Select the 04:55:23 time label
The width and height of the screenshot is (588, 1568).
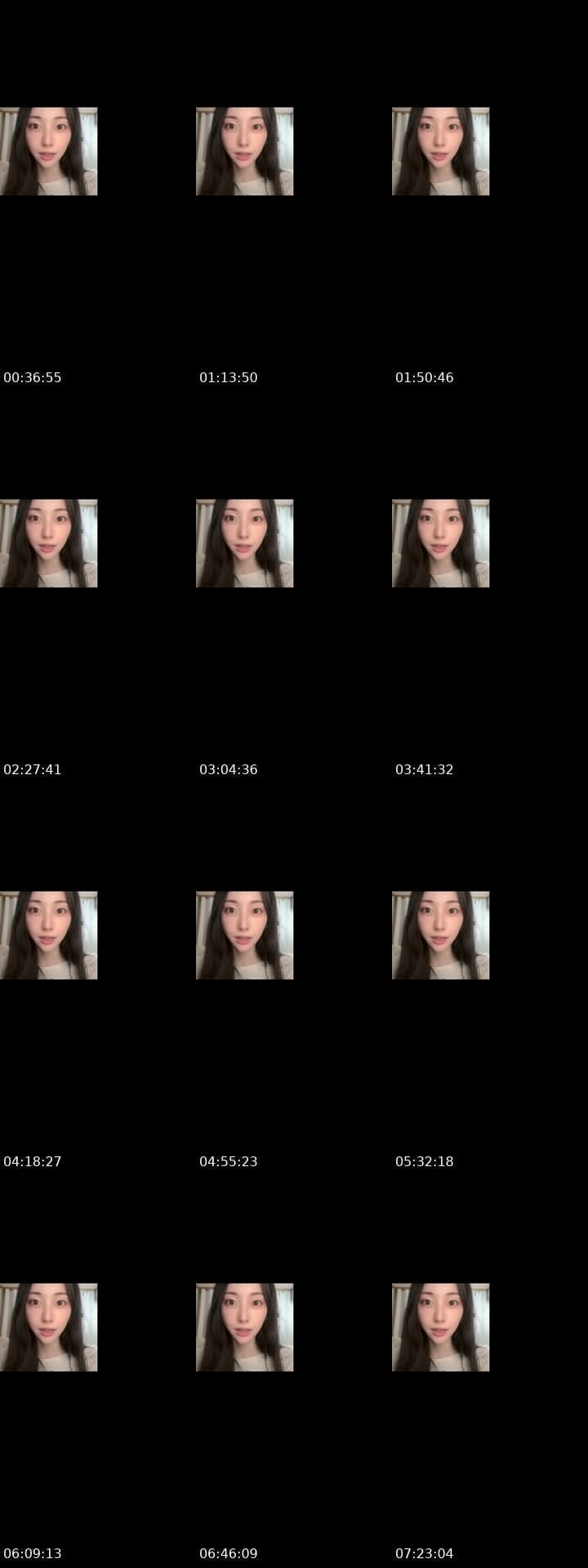coord(229,1161)
